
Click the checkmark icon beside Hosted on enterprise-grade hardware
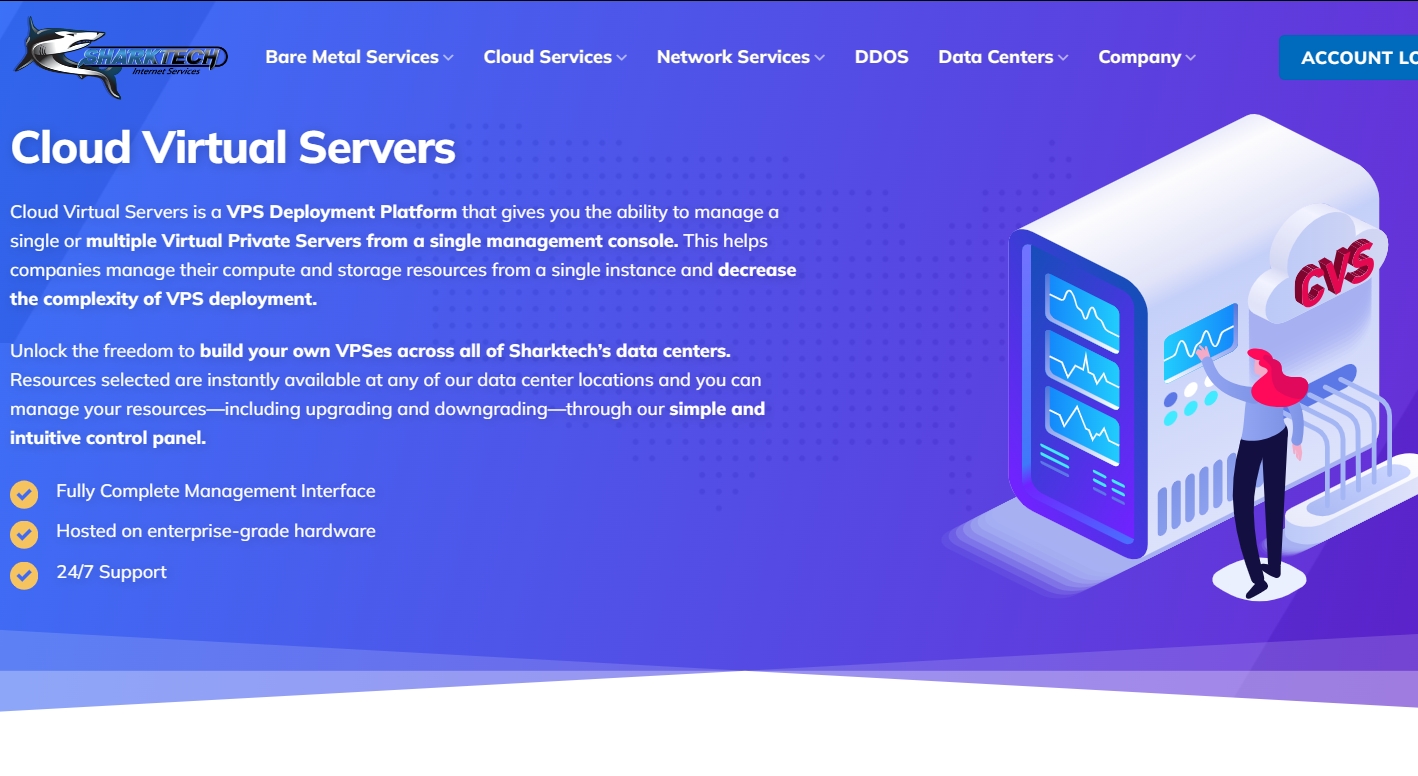point(24,533)
